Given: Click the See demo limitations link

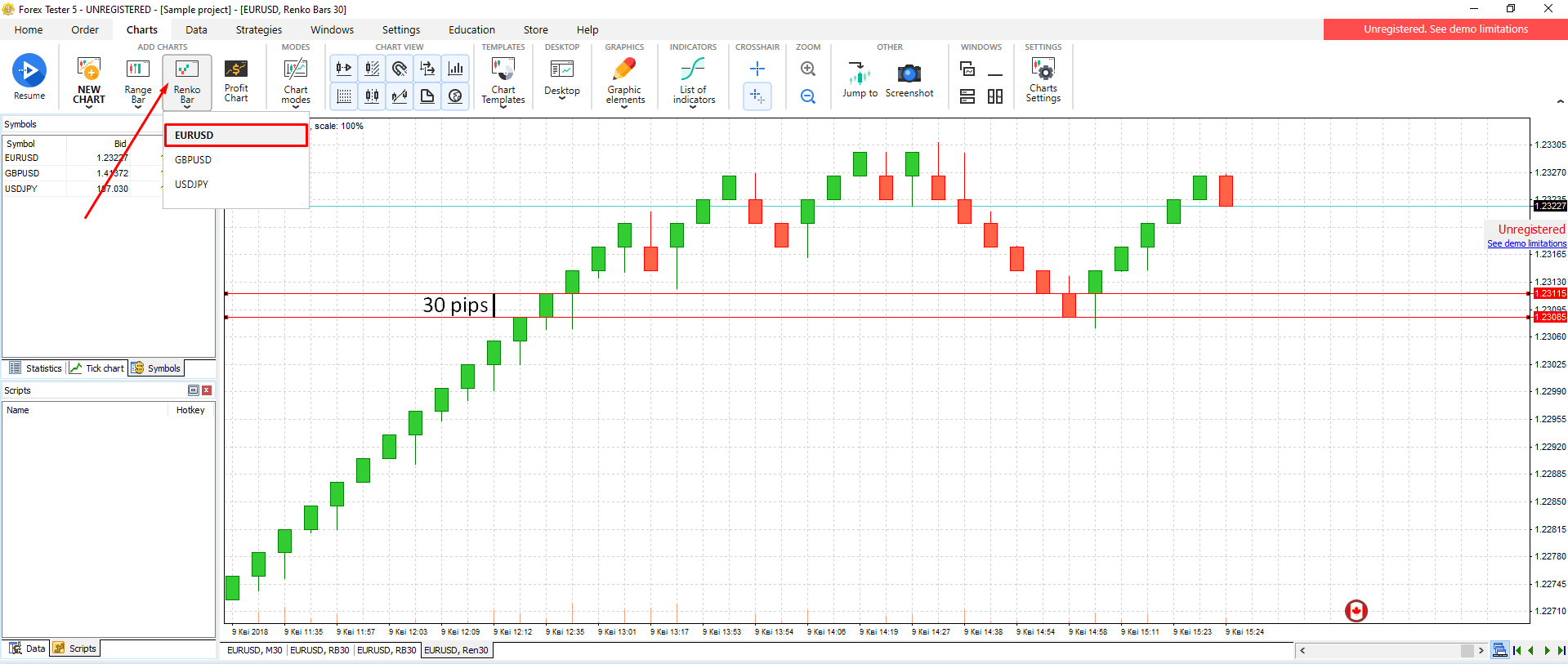Looking at the screenshot, I should tap(1526, 243).
